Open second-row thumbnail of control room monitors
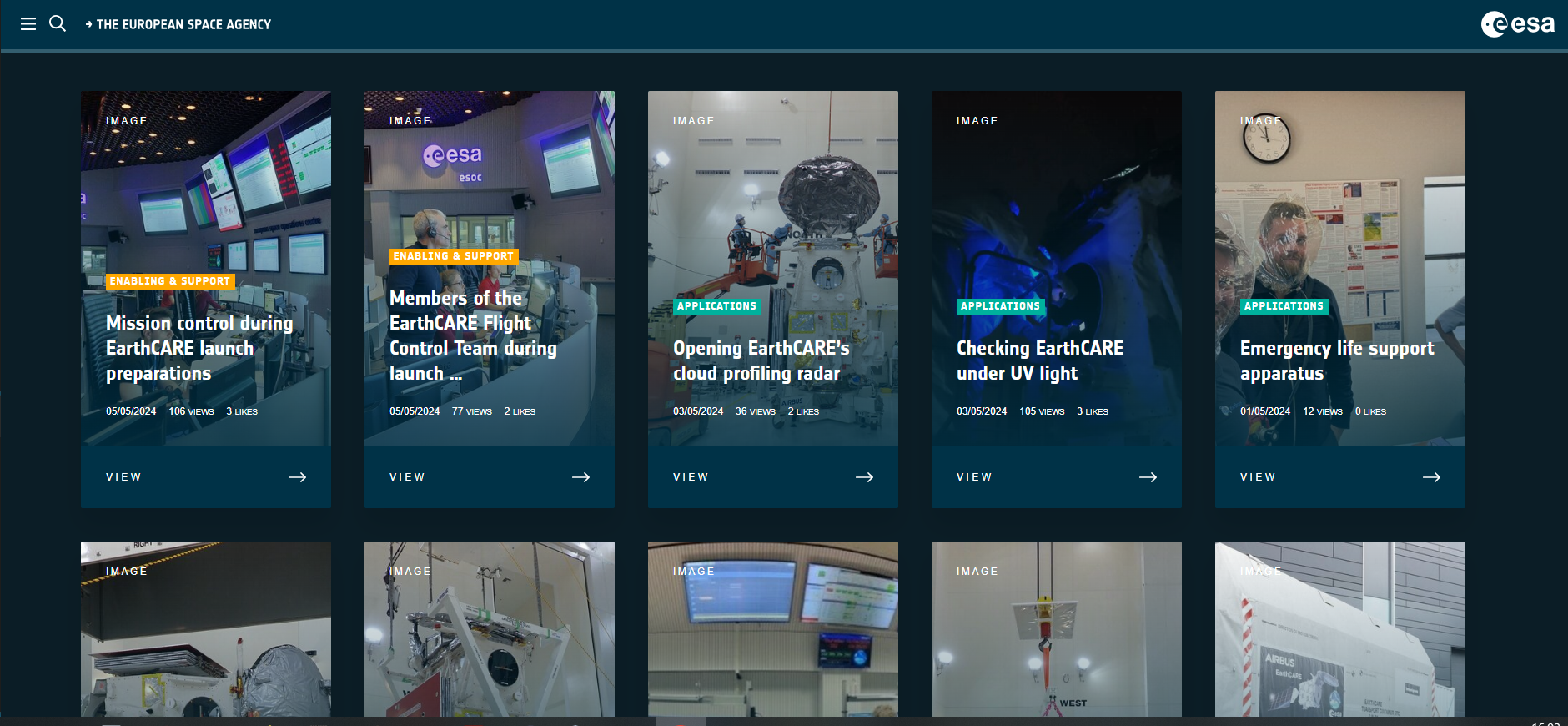This screenshot has height=726, width=1568. click(x=773, y=629)
